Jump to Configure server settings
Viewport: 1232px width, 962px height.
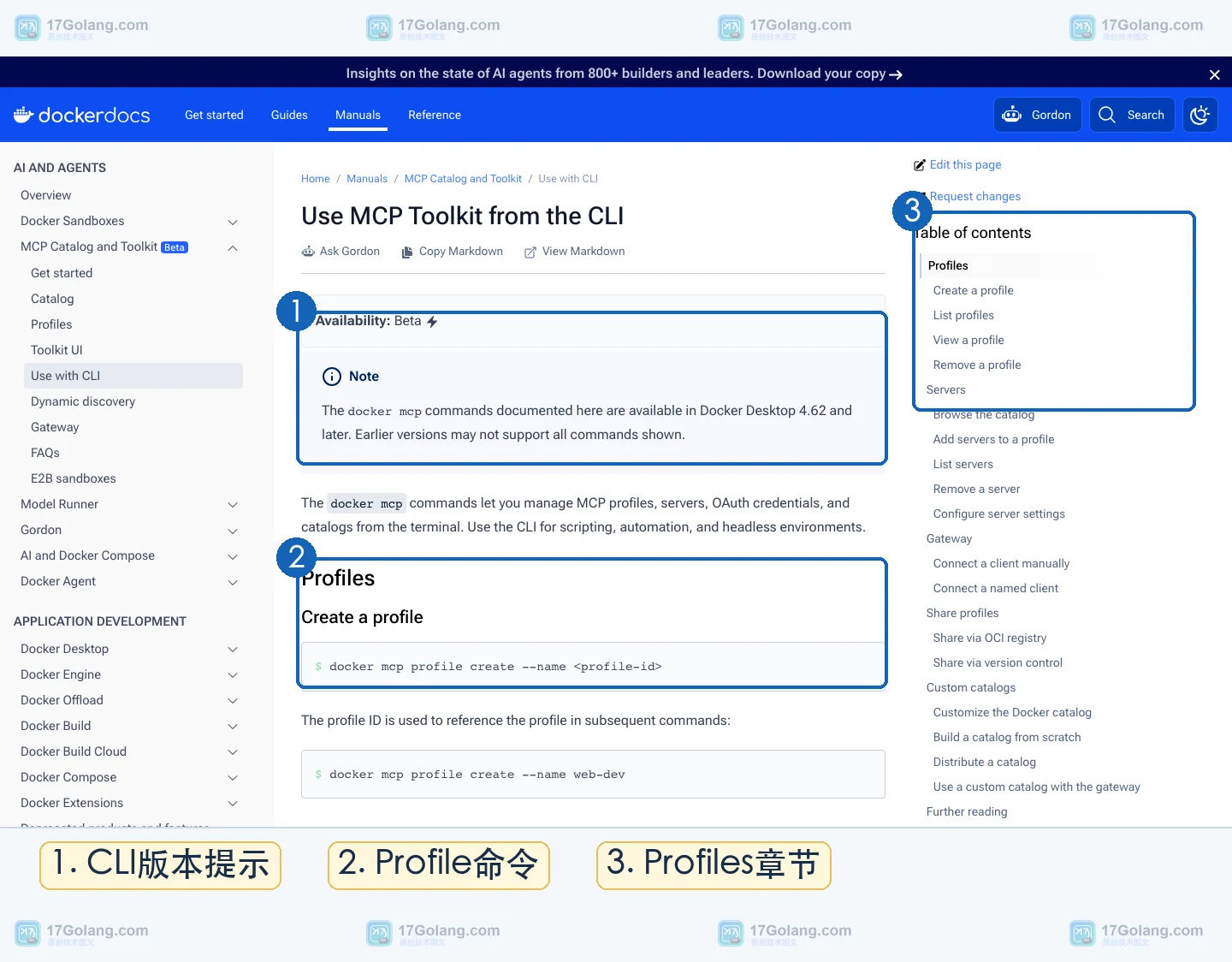point(999,514)
